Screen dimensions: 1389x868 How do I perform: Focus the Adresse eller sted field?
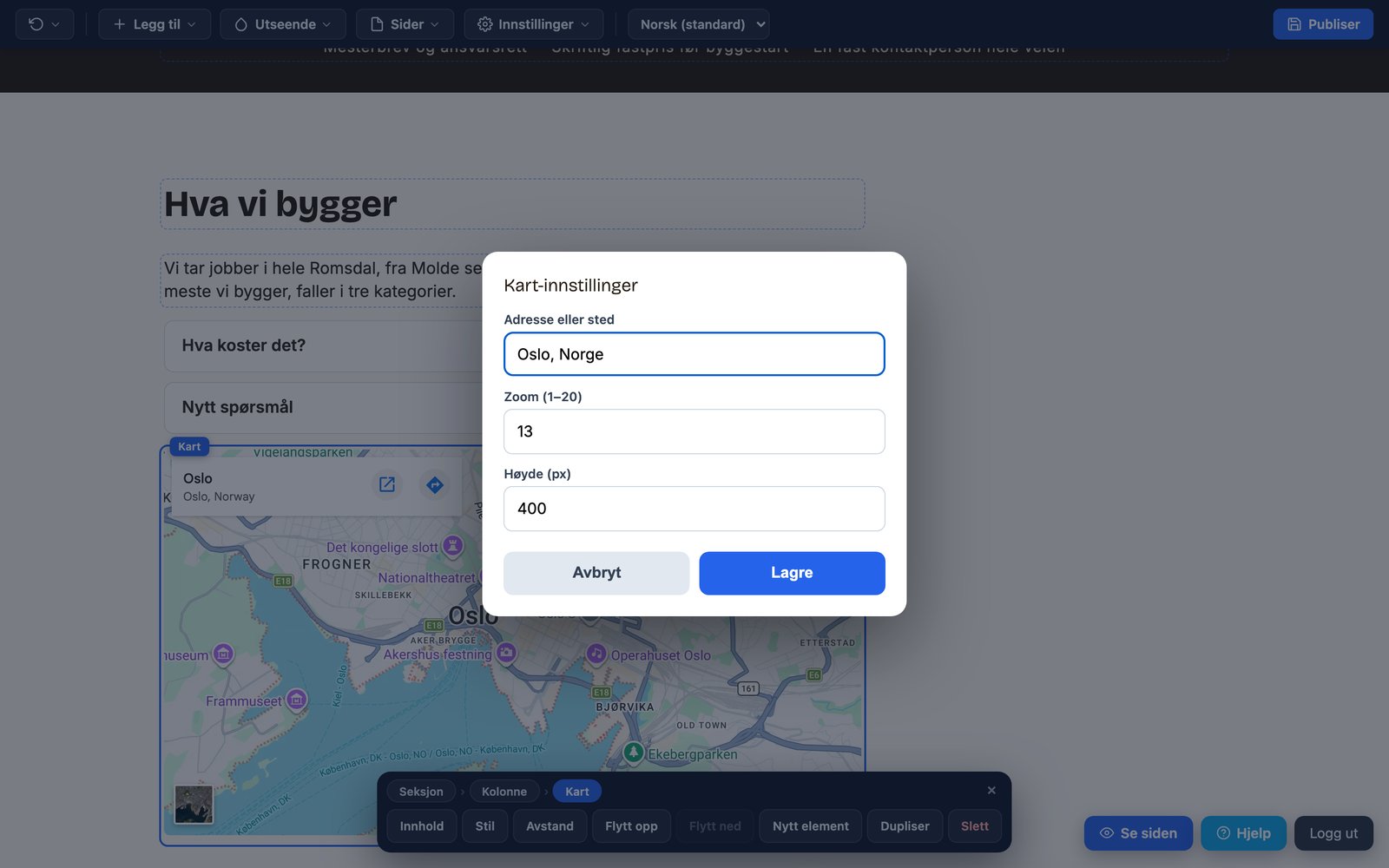click(x=694, y=354)
